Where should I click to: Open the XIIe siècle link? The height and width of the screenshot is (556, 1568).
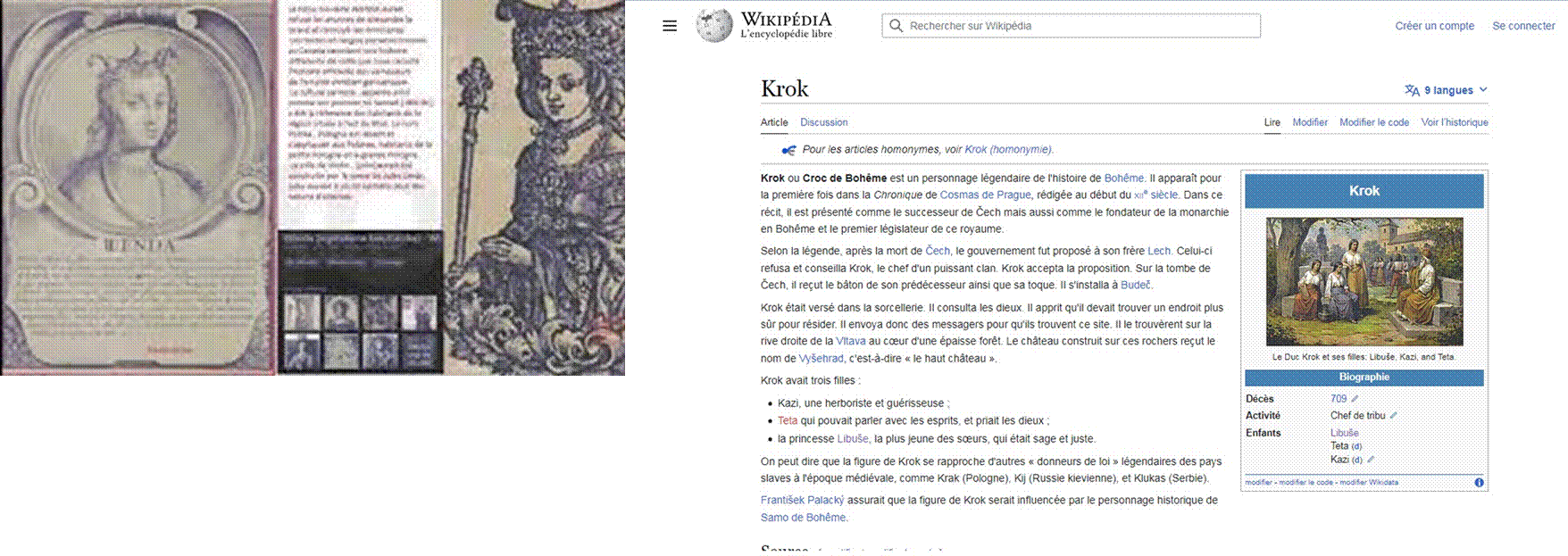tap(1155, 195)
